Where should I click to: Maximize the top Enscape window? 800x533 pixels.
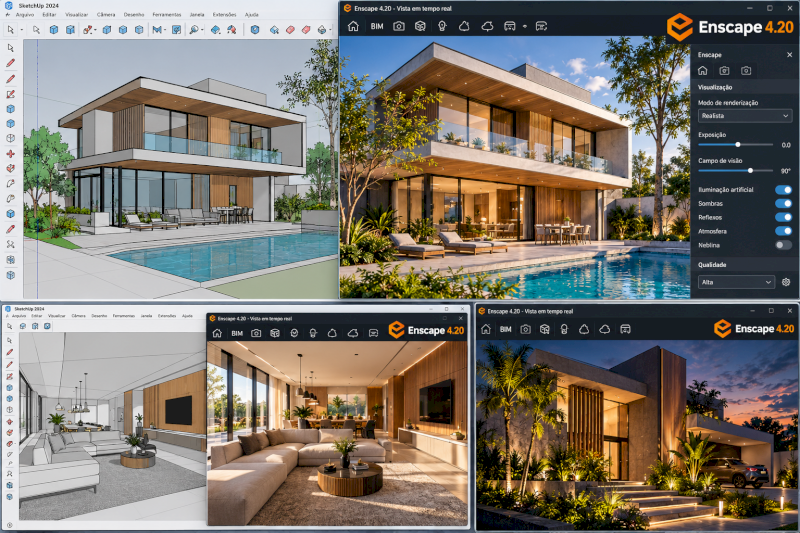pos(769,8)
